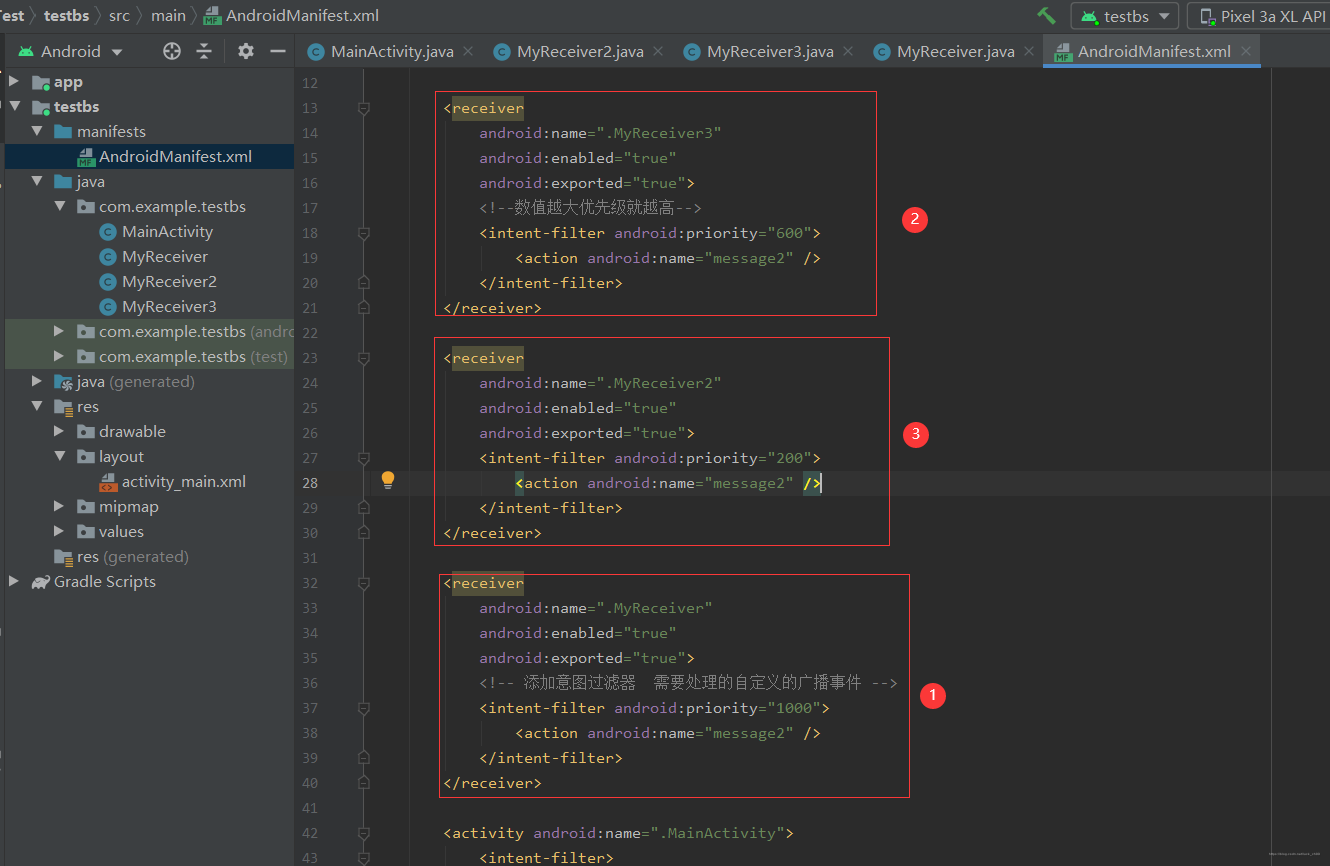The image size is (1330, 866).
Task: Click the Gradle Scripts elephant icon
Action: pos(40,582)
